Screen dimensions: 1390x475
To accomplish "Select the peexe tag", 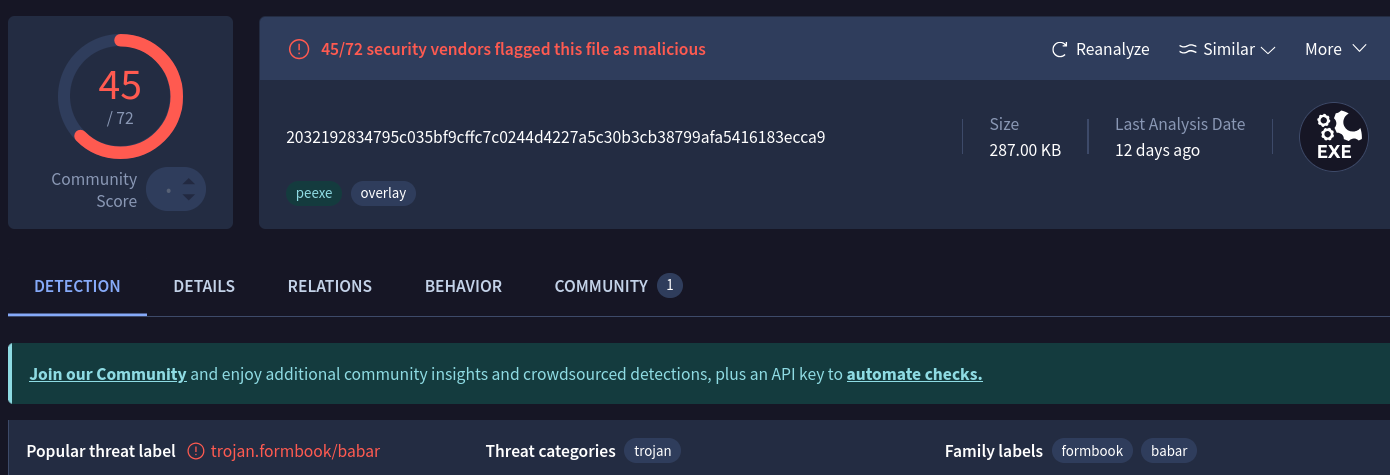I will pos(314,193).
